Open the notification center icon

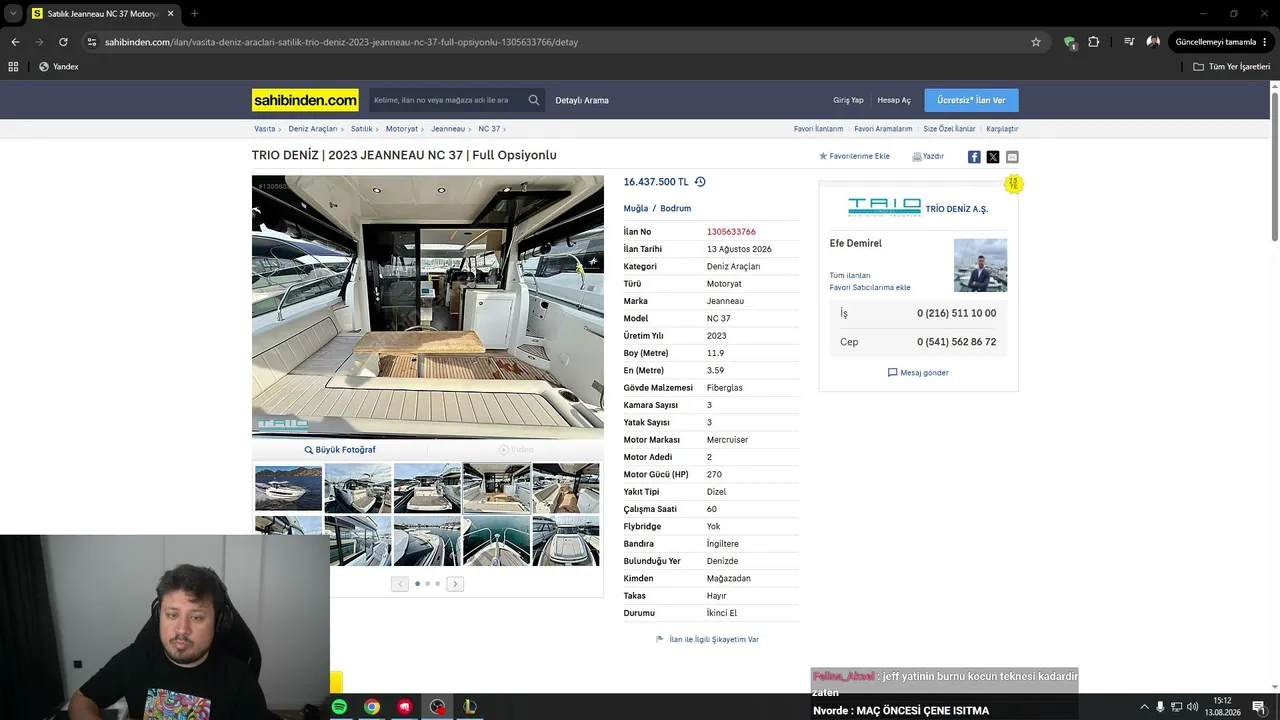[x=1259, y=707]
